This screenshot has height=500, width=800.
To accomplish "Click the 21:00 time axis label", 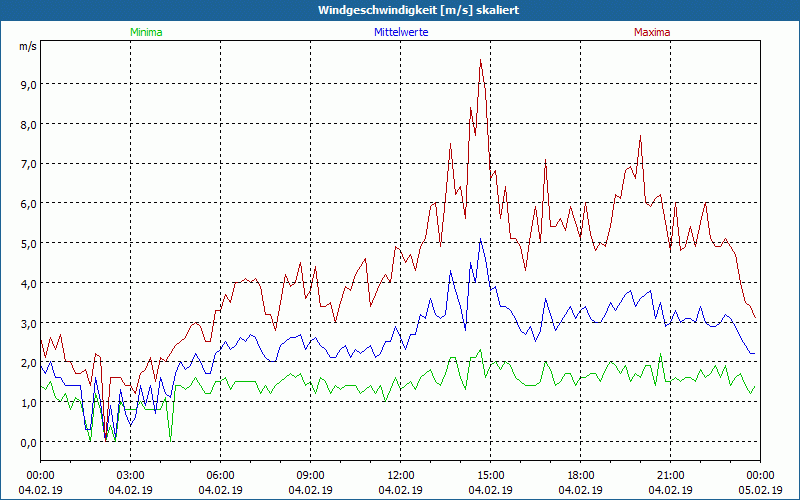I will pos(670,476).
